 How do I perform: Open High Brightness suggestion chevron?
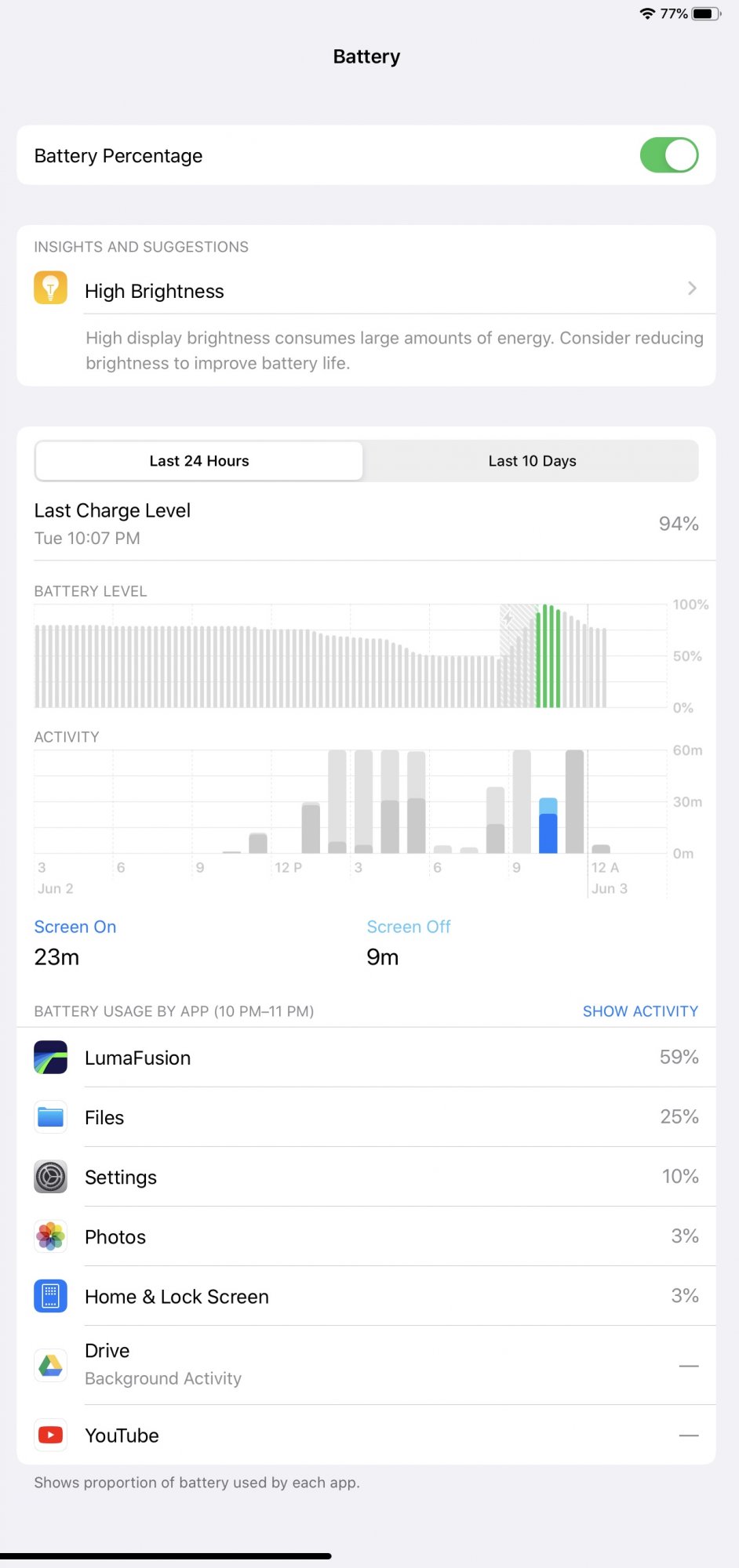[x=691, y=289]
